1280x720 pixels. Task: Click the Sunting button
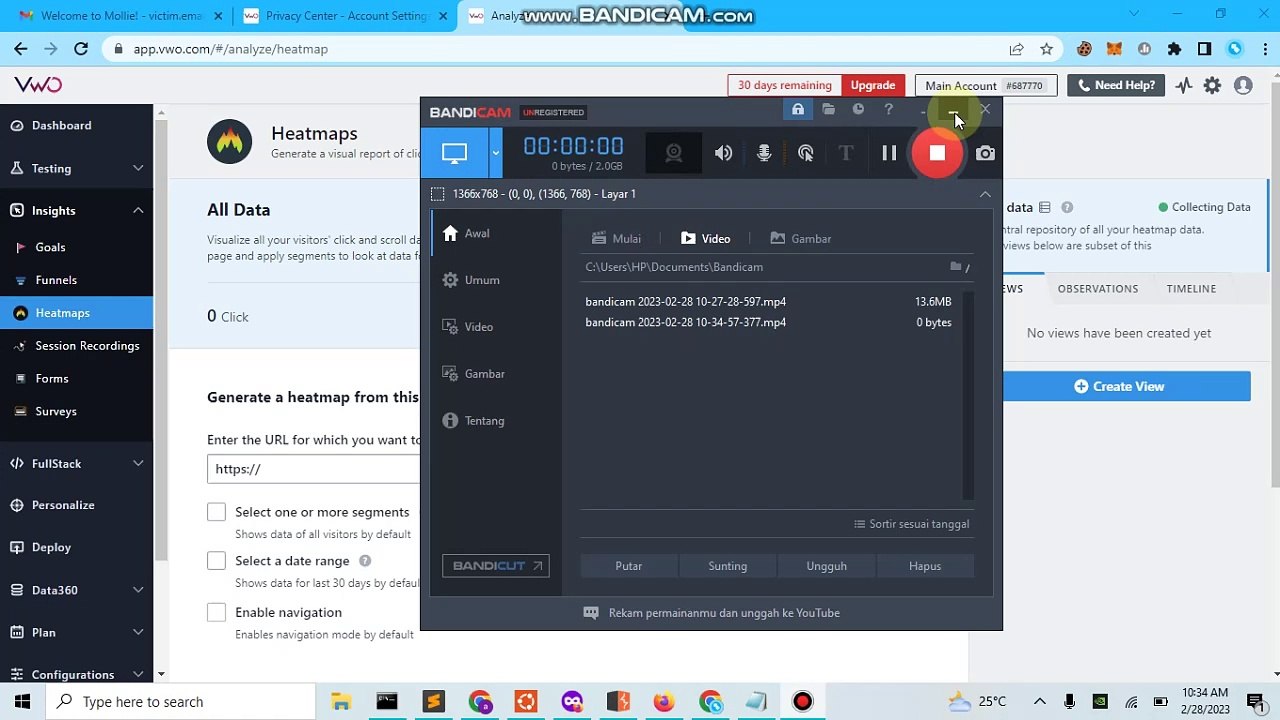coord(728,566)
